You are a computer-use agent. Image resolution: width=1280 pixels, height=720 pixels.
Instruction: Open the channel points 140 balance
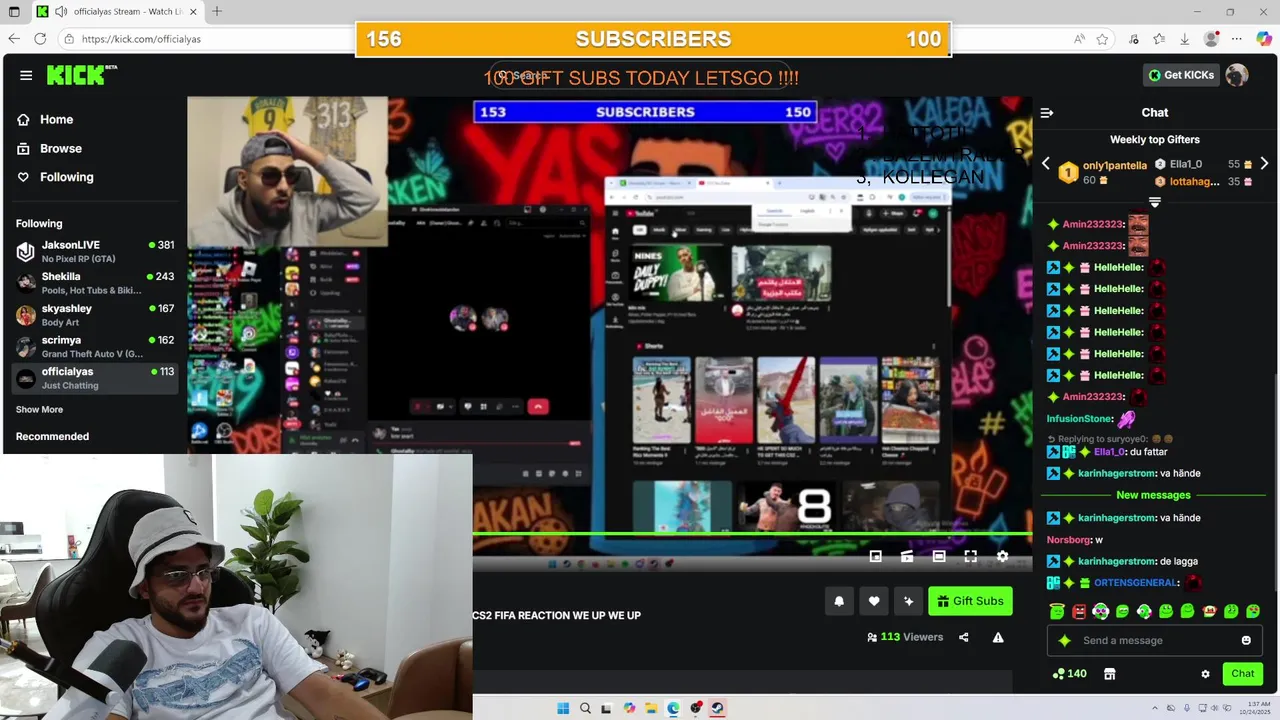pos(1069,674)
